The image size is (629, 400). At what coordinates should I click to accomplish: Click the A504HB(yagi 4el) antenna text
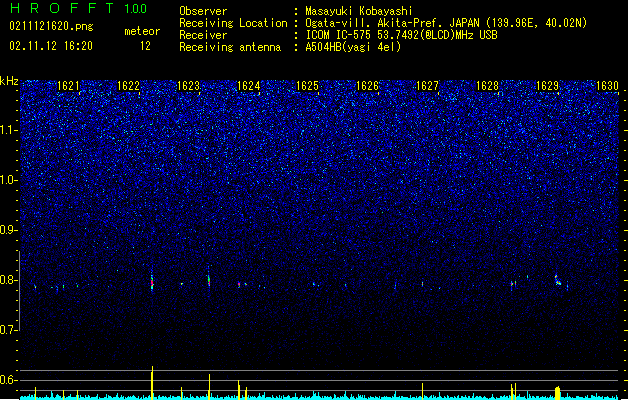(x=353, y=47)
